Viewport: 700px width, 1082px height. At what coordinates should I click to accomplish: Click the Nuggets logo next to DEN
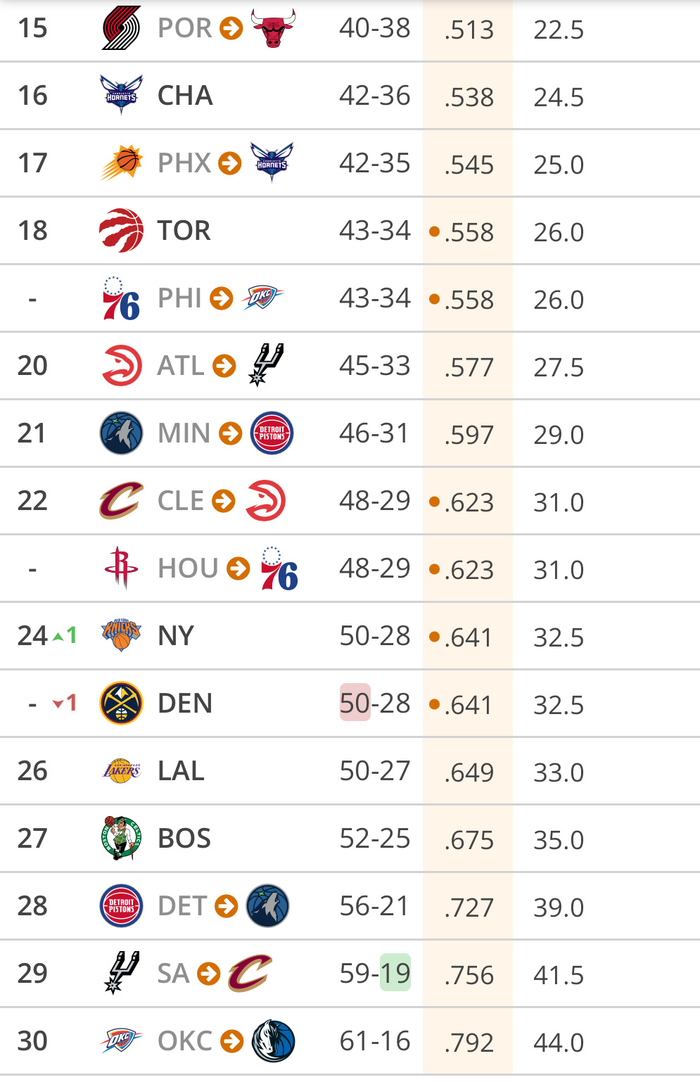tap(121, 703)
